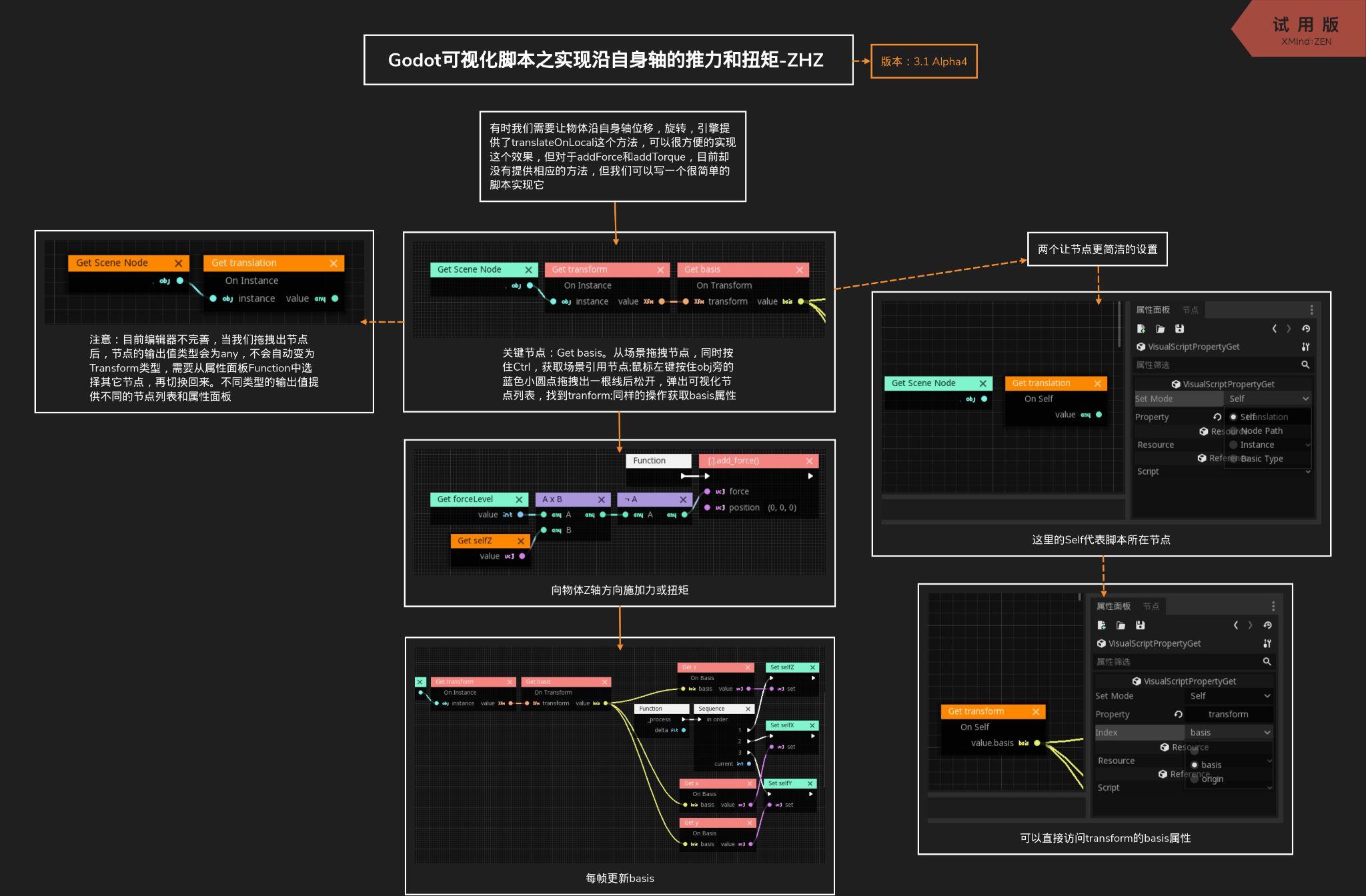This screenshot has height=896, width=1366.
Task: Select the basis radio option
Action: pos(1195,765)
